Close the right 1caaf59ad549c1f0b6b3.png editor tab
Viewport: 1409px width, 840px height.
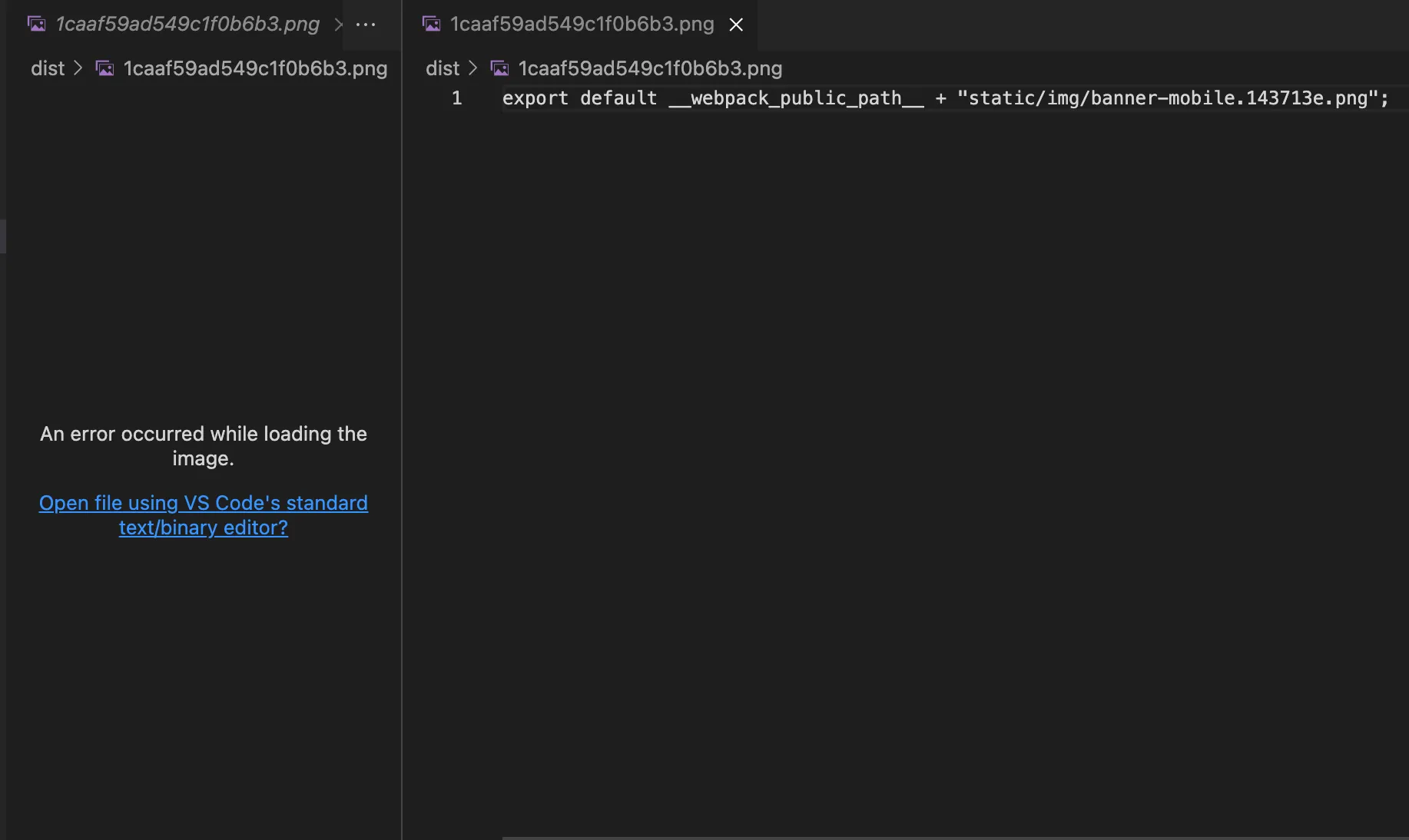click(x=736, y=25)
